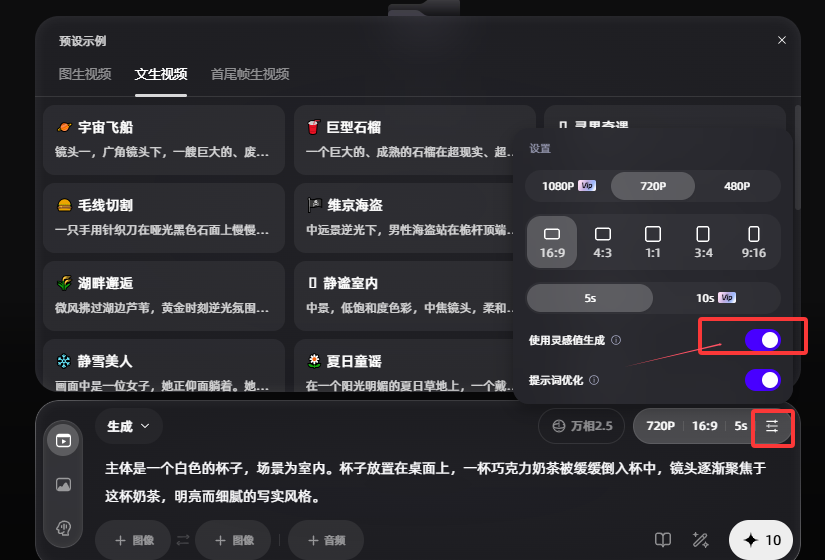Viewport: 825px width, 560px height.
Task: Open the prompt book icon
Action: (x=662, y=540)
